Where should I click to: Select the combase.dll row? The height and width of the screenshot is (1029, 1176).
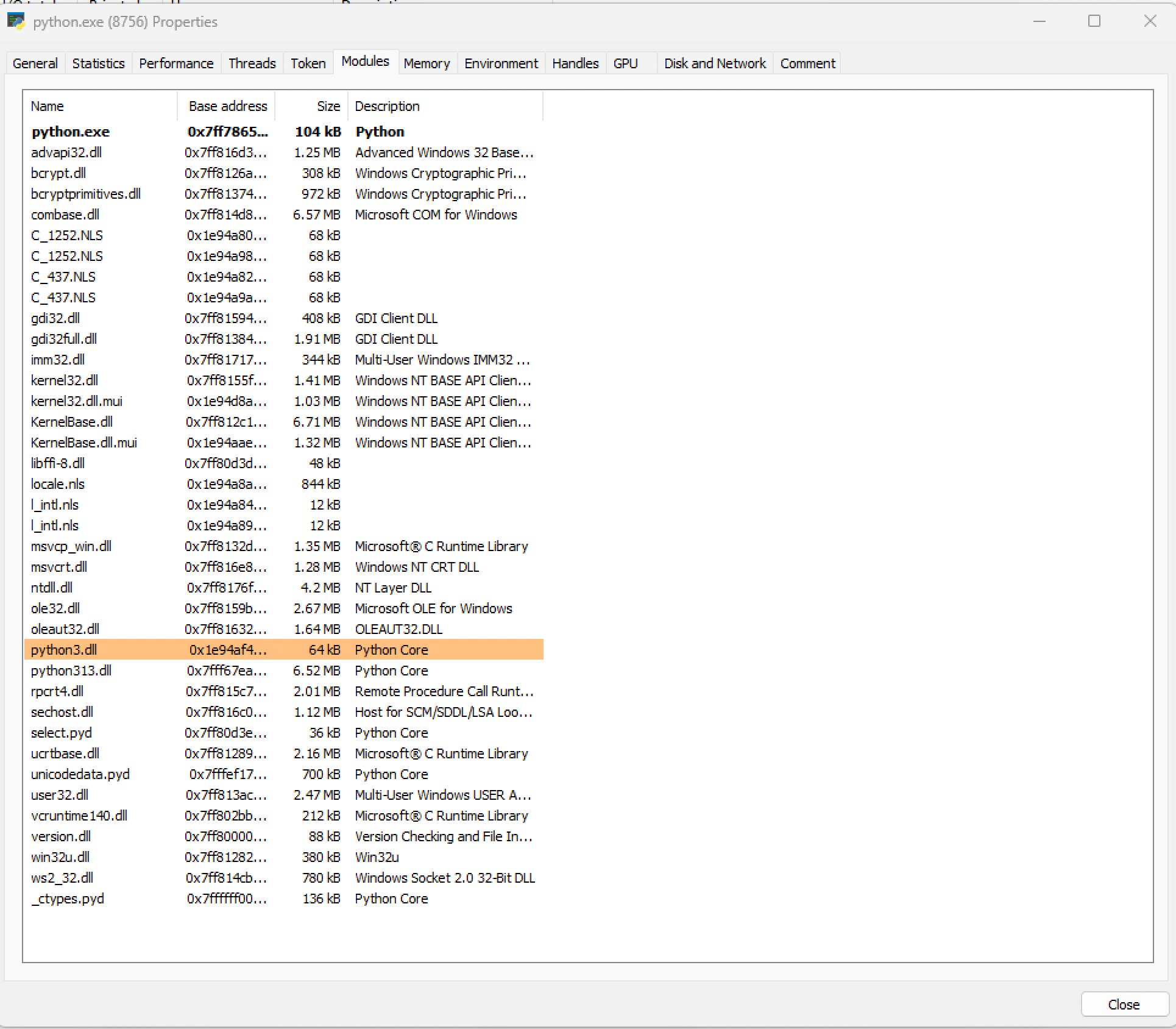coord(284,215)
